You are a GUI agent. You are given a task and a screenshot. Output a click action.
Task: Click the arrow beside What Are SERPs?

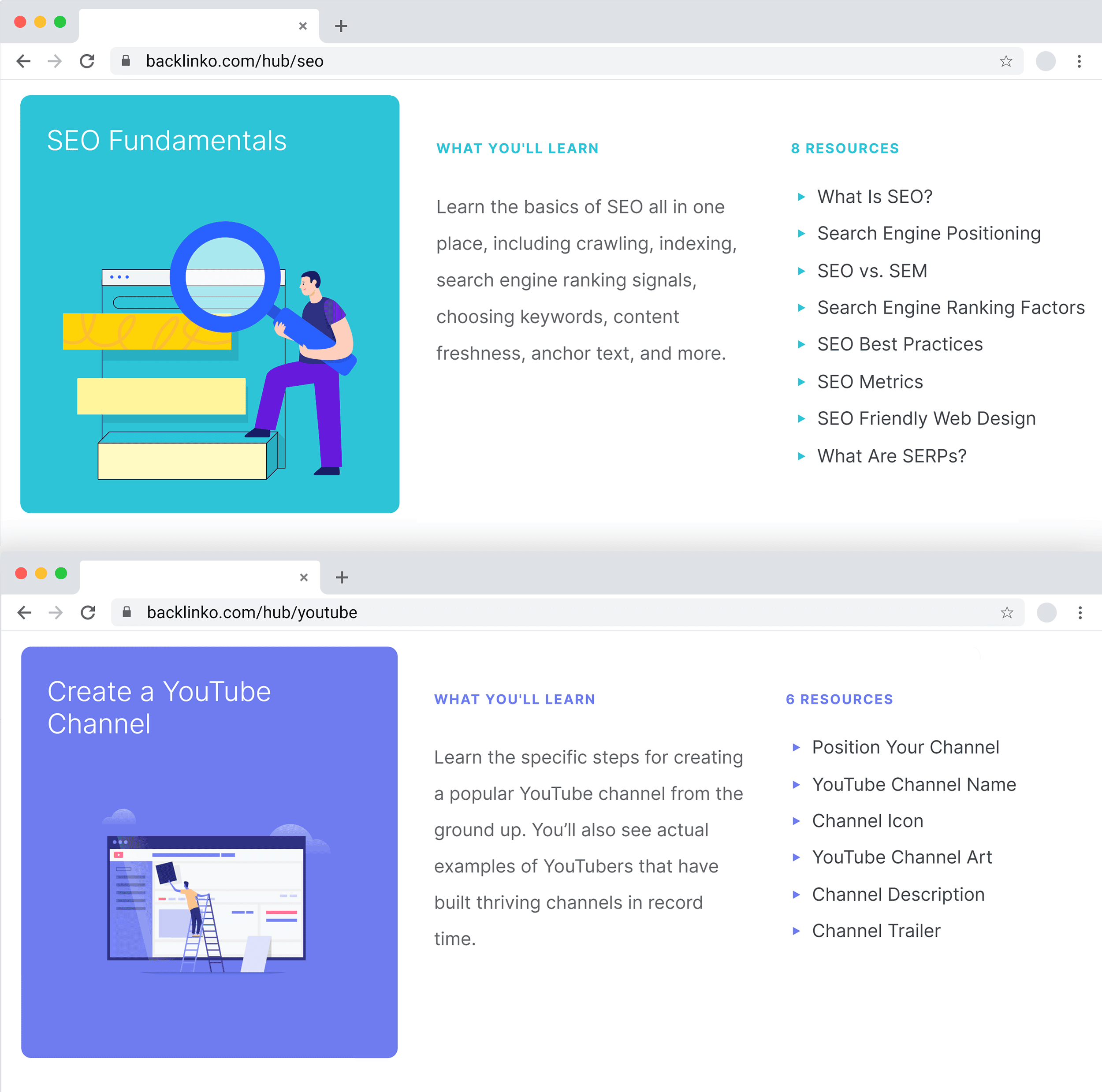[x=801, y=456]
